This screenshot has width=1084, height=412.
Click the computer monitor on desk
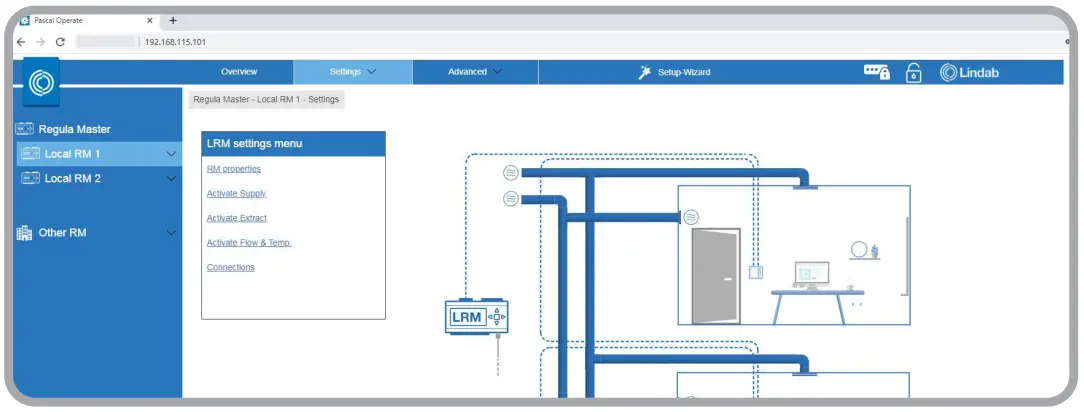pyautogui.click(x=812, y=275)
